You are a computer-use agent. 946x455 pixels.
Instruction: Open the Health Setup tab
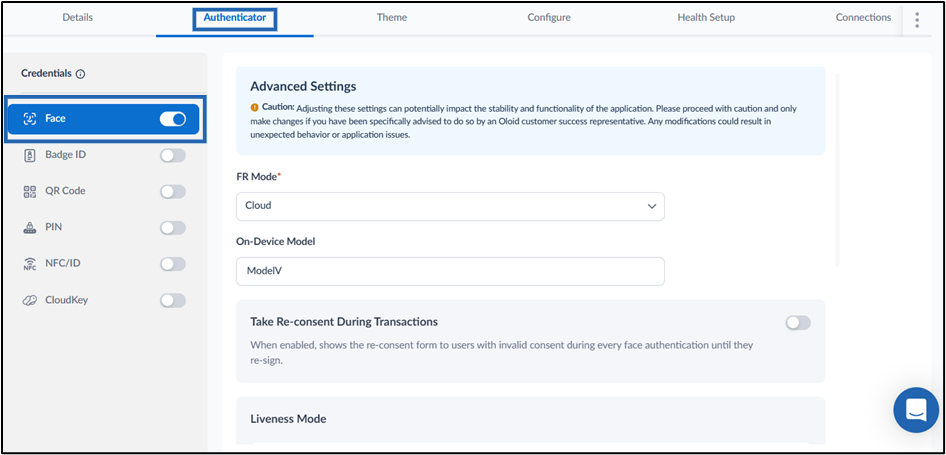706,18
